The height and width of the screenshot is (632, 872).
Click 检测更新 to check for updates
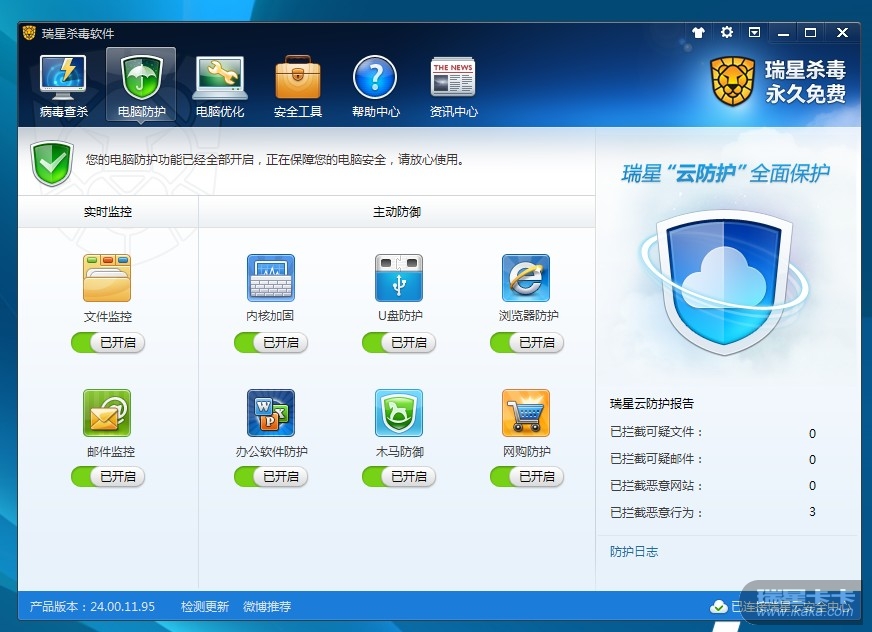point(205,606)
